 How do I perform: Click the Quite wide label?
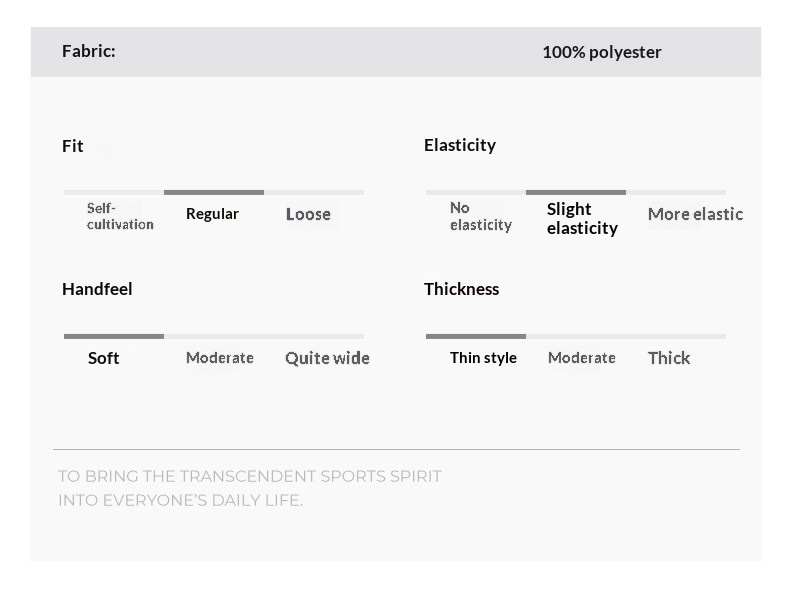[327, 358]
